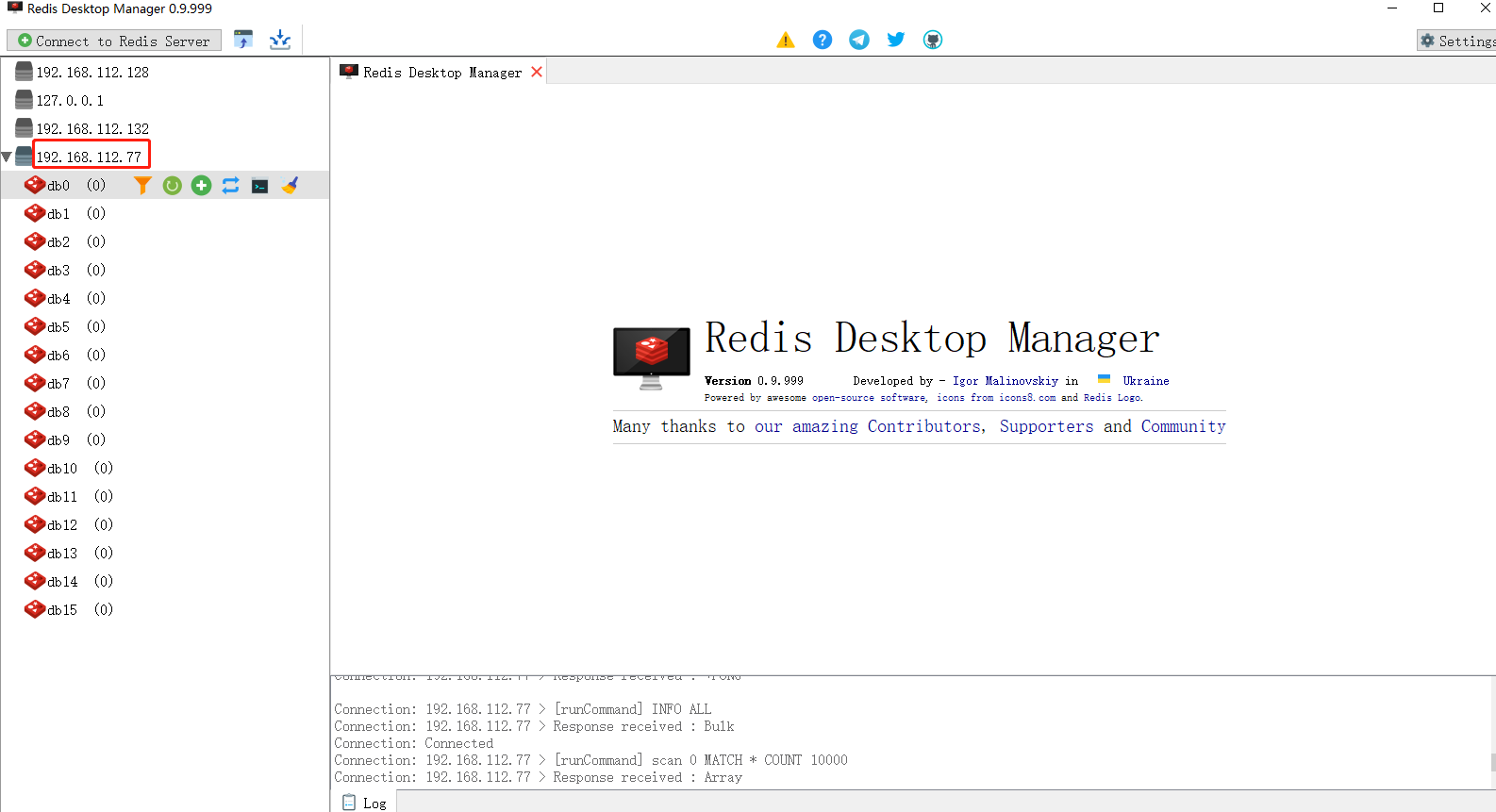Screen dimensions: 1496x812
Task: Open the GitHub icon in toolbar
Action: click(x=933, y=40)
